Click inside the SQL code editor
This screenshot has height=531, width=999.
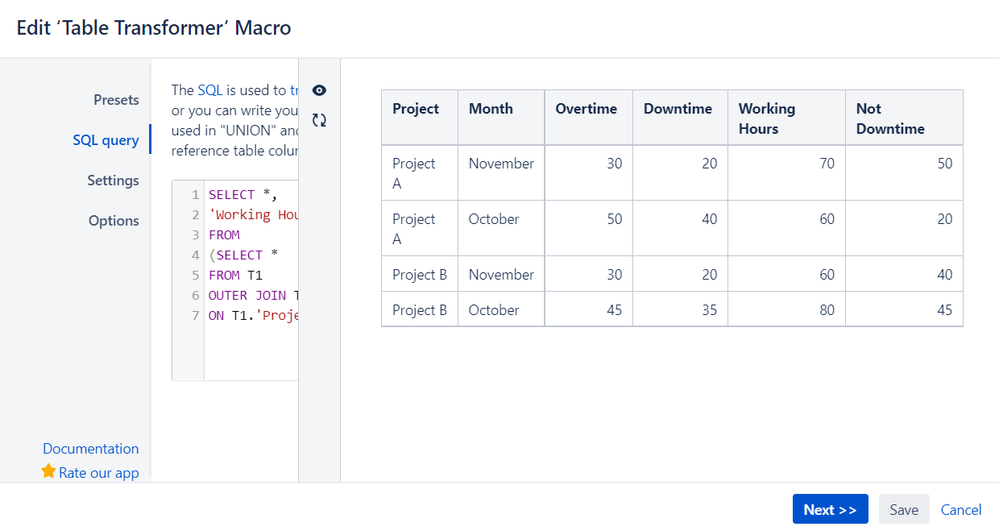pos(250,340)
